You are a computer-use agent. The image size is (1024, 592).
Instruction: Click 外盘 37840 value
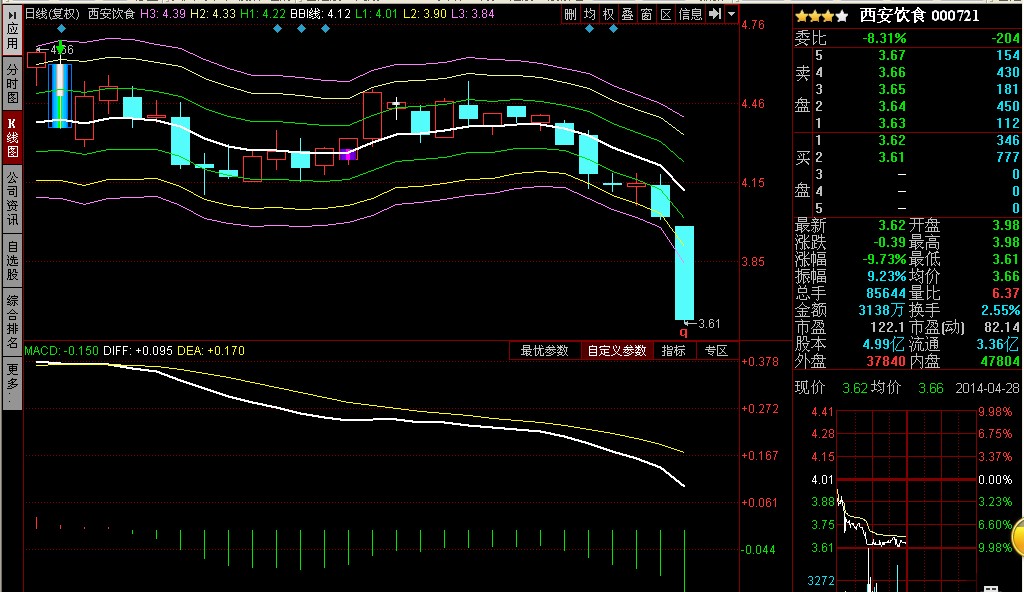tap(886, 361)
